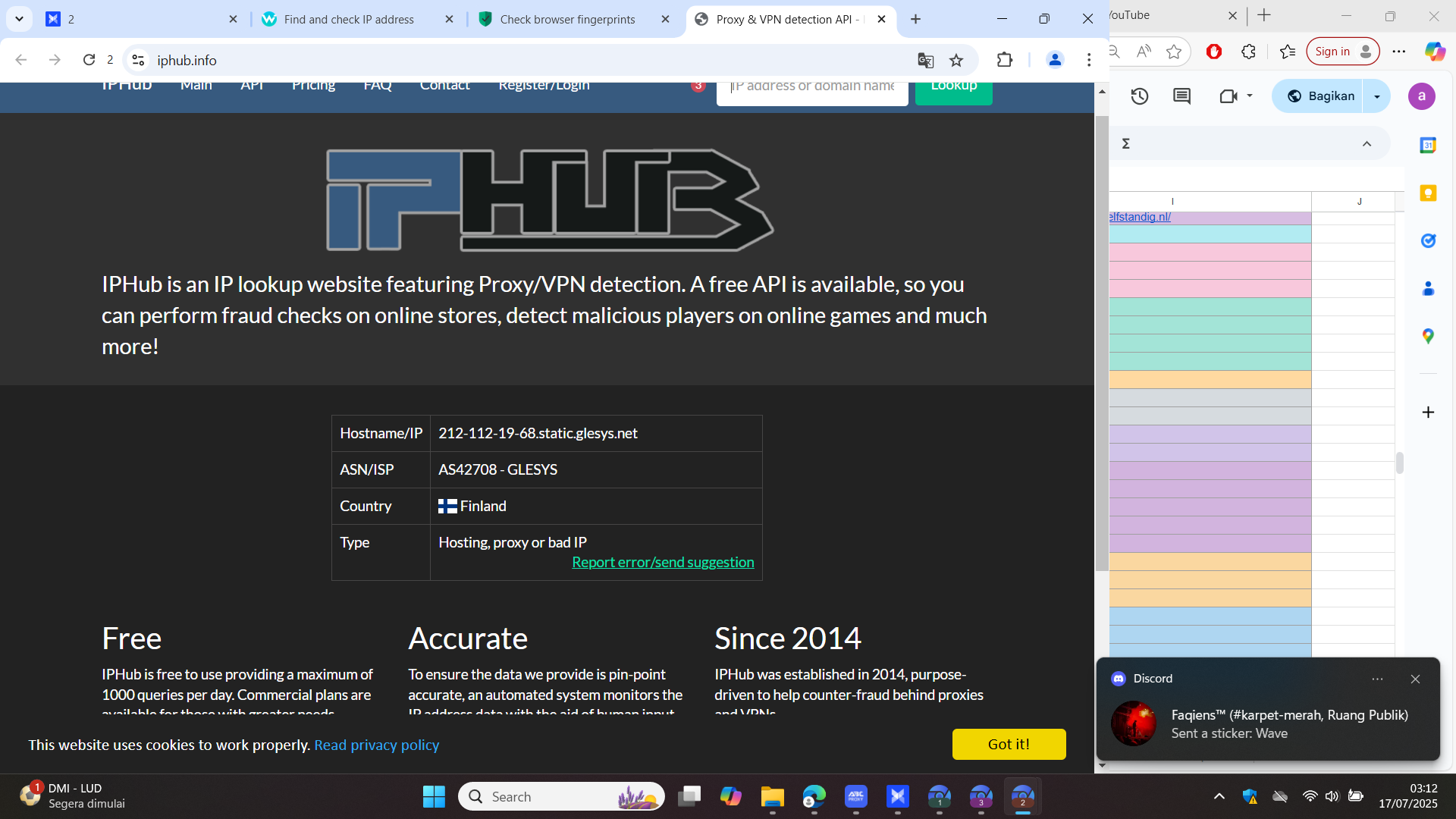Viewport: 1456px width, 819px height.
Task: Select hostname 212-112-19-68.static.glesys.net text
Action: coord(538,433)
